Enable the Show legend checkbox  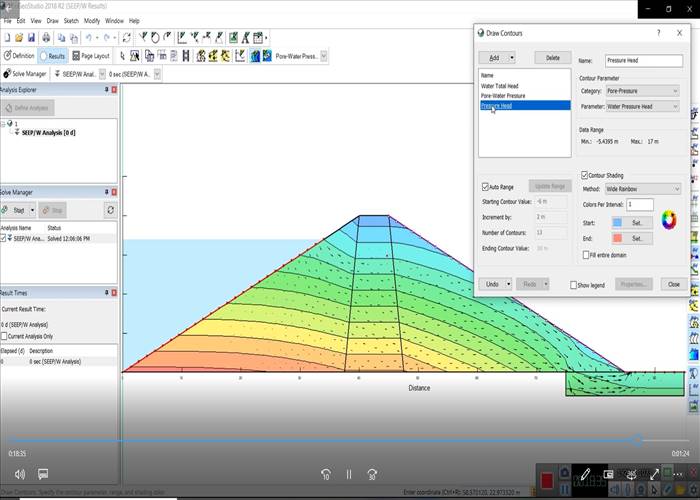pyautogui.click(x=574, y=285)
